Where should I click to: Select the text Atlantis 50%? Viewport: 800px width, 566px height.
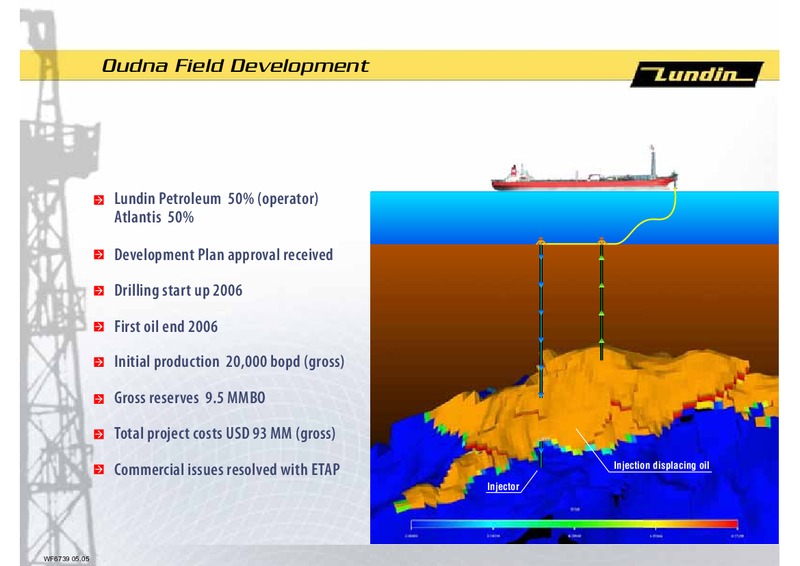[x=154, y=217]
